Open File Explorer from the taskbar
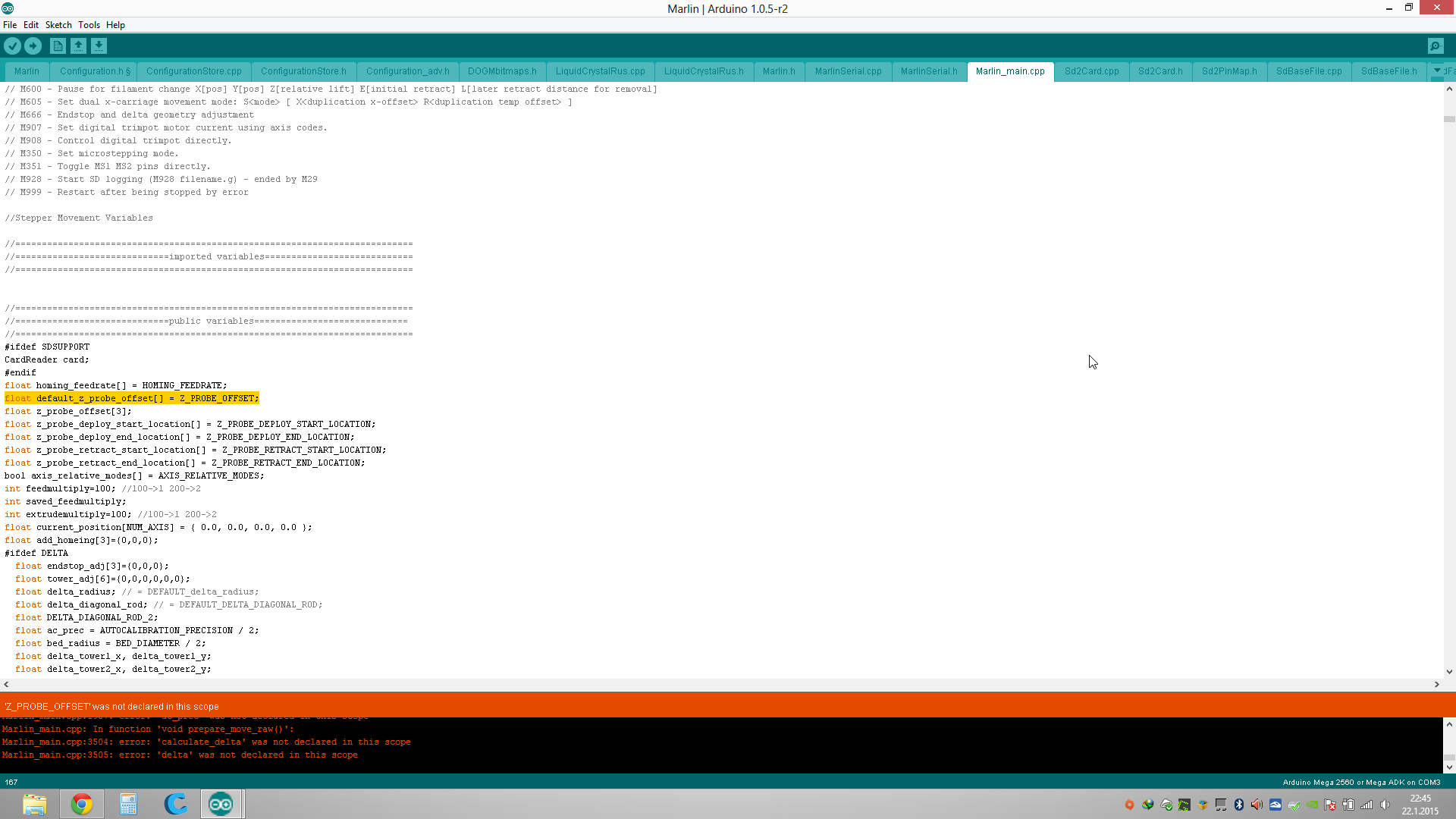The image size is (1456, 819). (35, 804)
